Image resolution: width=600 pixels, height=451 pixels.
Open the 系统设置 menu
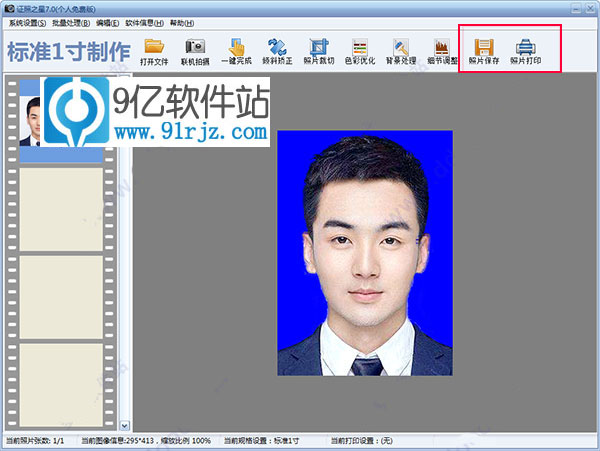(x=27, y=22)
